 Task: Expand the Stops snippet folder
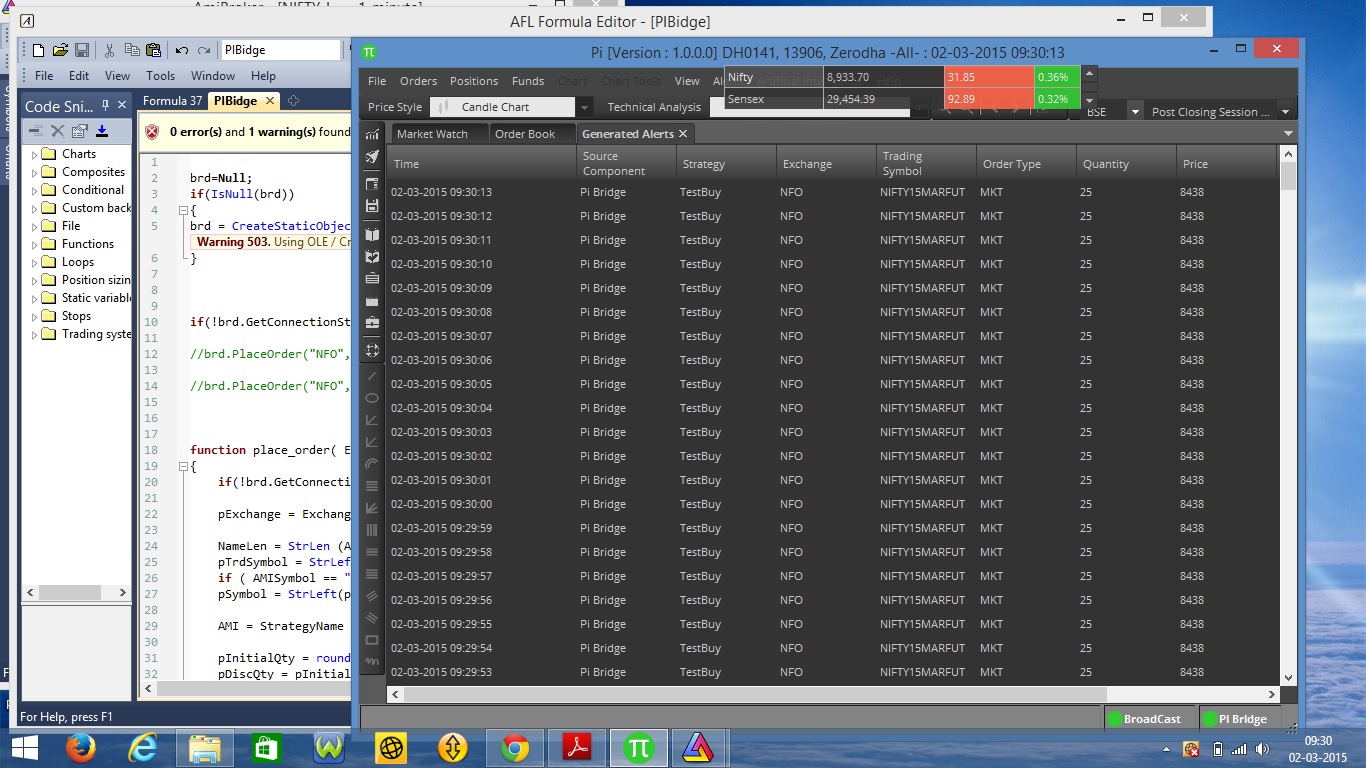click(35, 316)
